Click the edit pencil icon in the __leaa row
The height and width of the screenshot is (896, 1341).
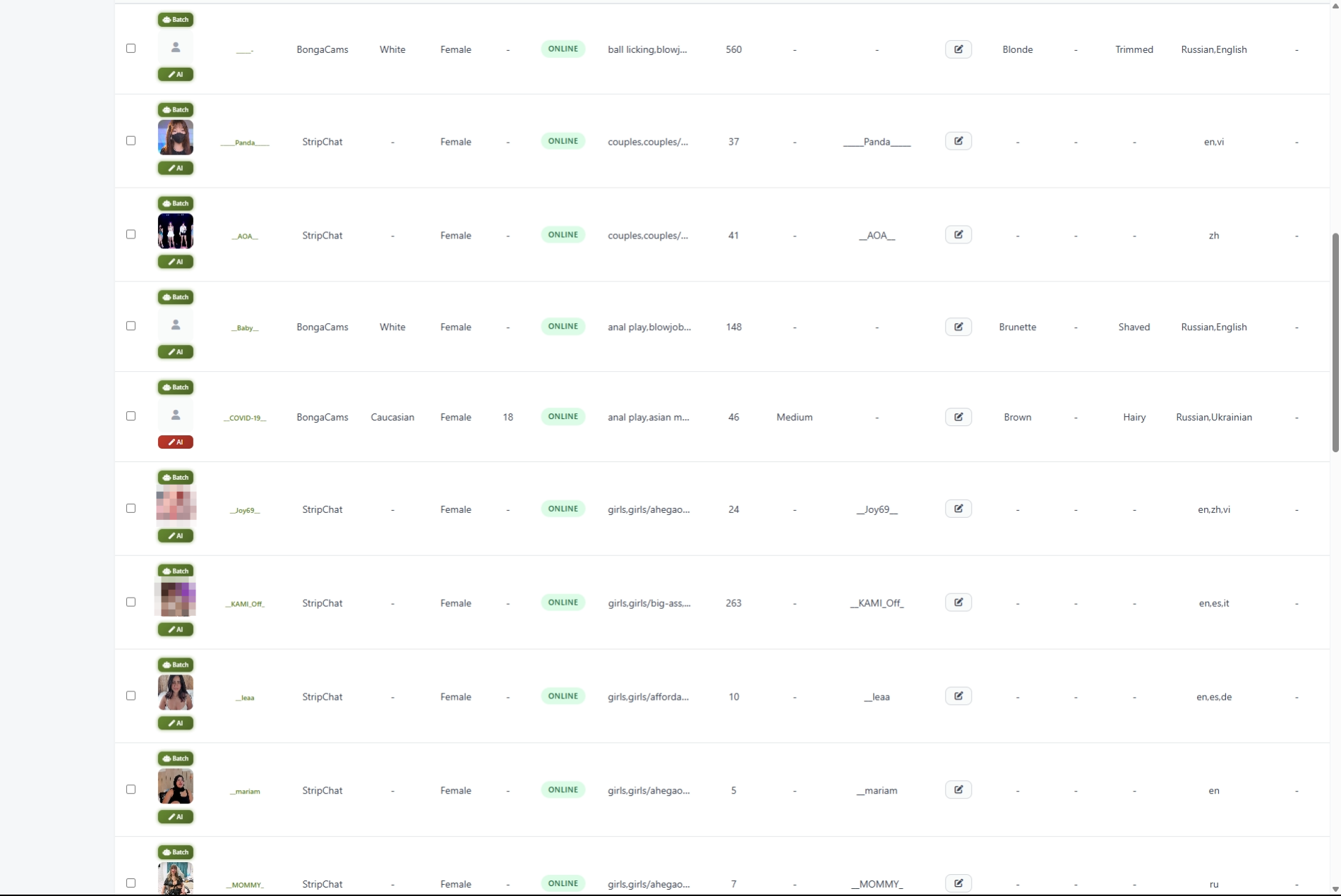pos(958,696)
